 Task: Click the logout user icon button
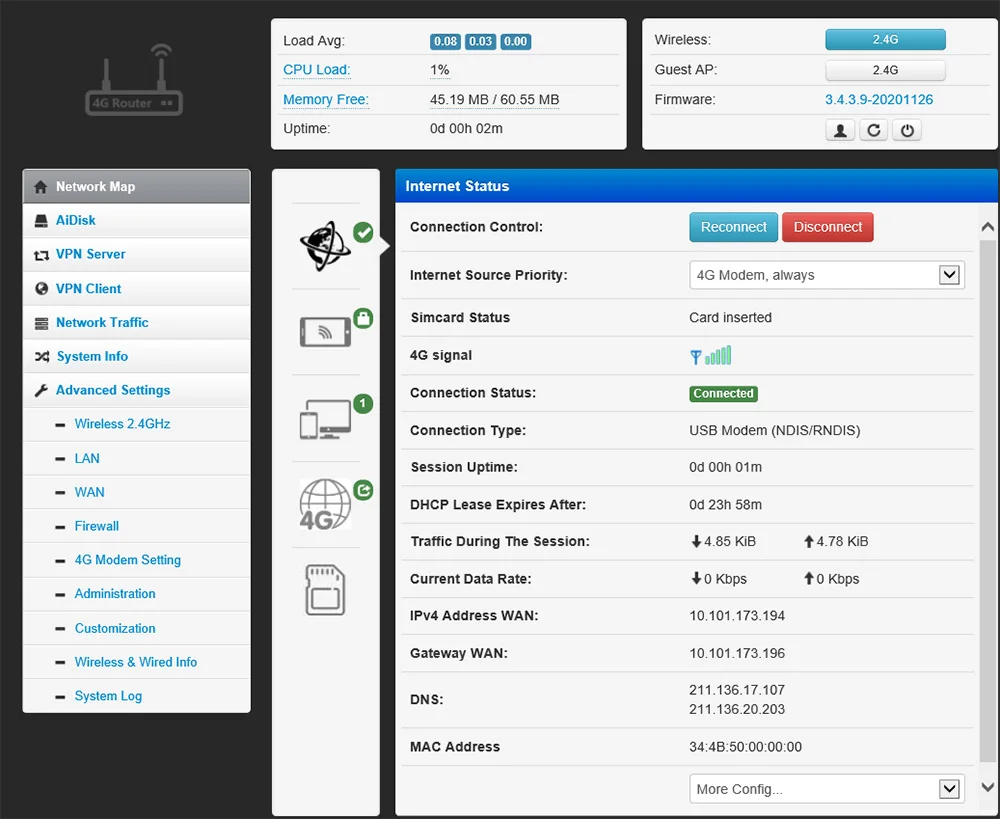(x=840, y=130)
